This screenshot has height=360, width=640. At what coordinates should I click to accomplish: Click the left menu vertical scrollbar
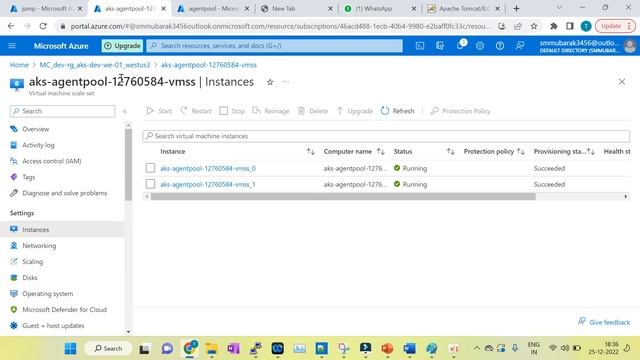[x=129, y=164]
